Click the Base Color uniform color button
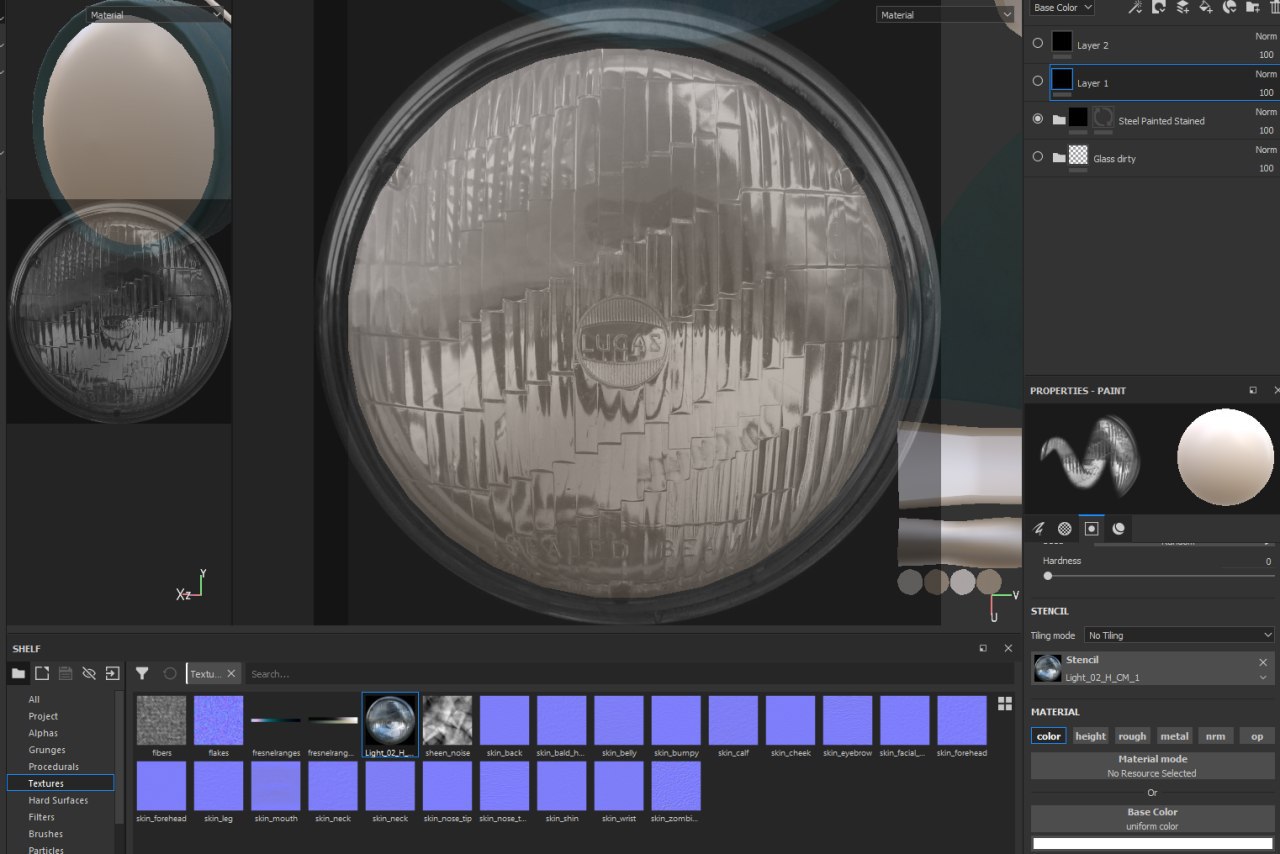1280x854 pixels. [1153, 818]
